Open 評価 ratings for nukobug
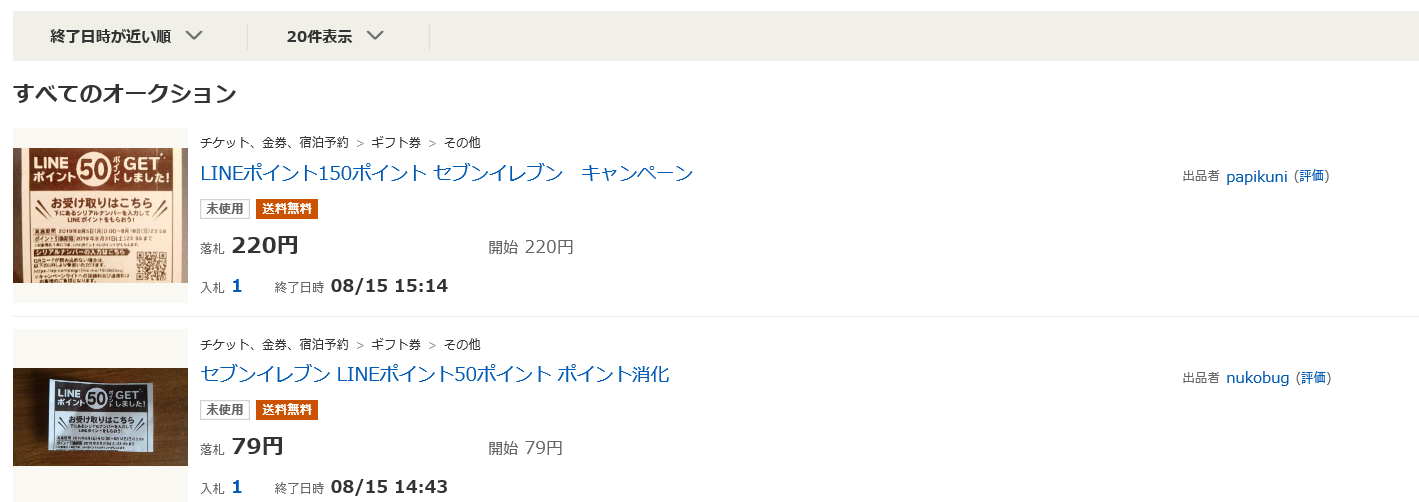 coord(1314,378)
